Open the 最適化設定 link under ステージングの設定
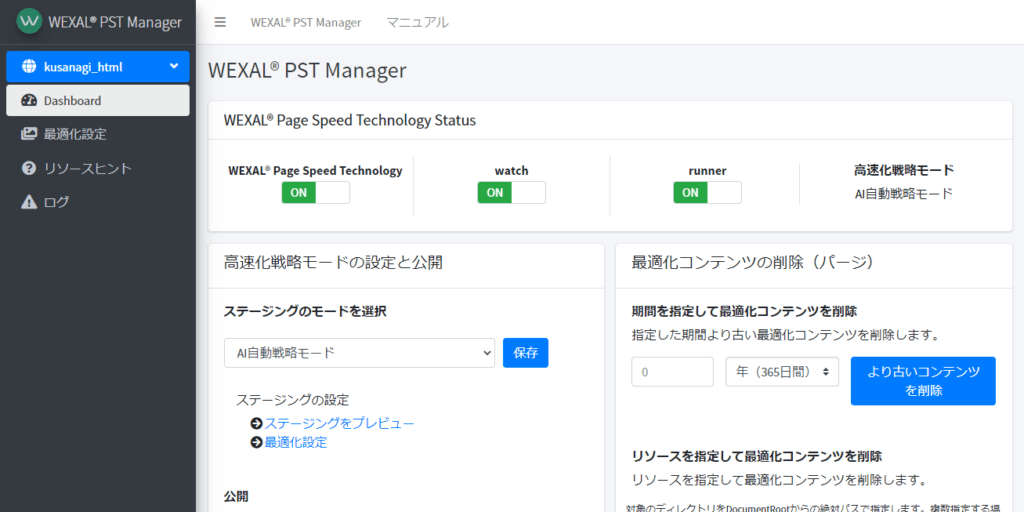The image size is (1024, 512). coord(296,443)
